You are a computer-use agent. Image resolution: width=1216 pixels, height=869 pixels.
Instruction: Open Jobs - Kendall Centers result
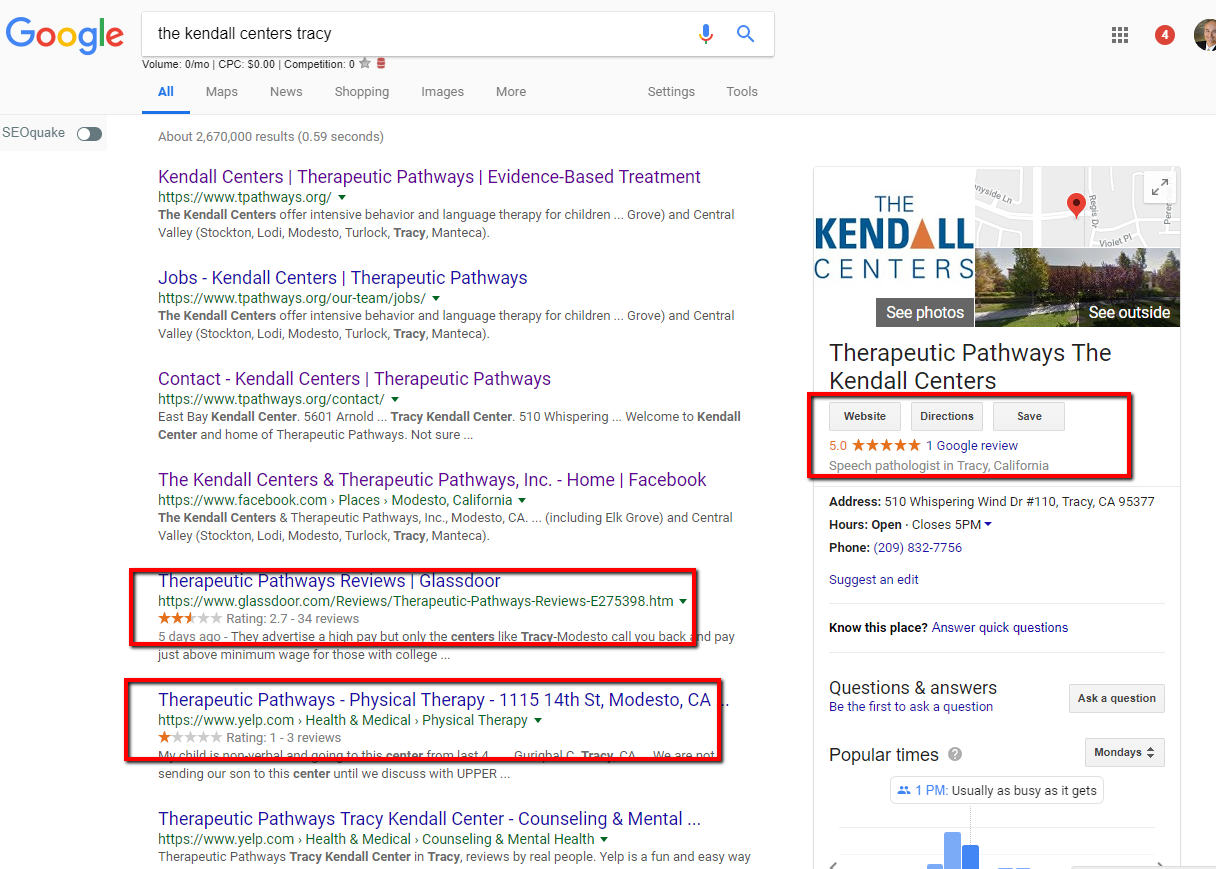[343, 278]
